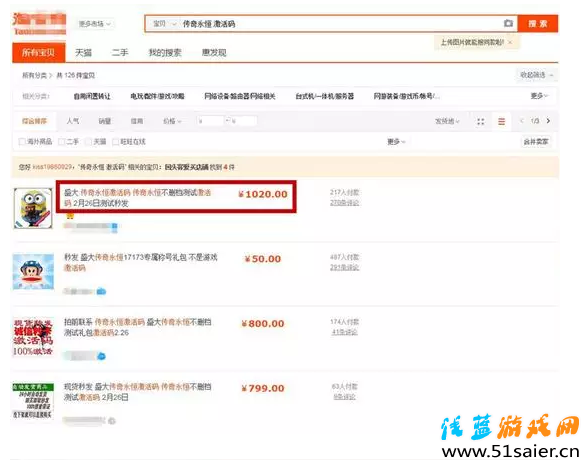Dismiss the upload-image tip with its X

click(510, 42)
